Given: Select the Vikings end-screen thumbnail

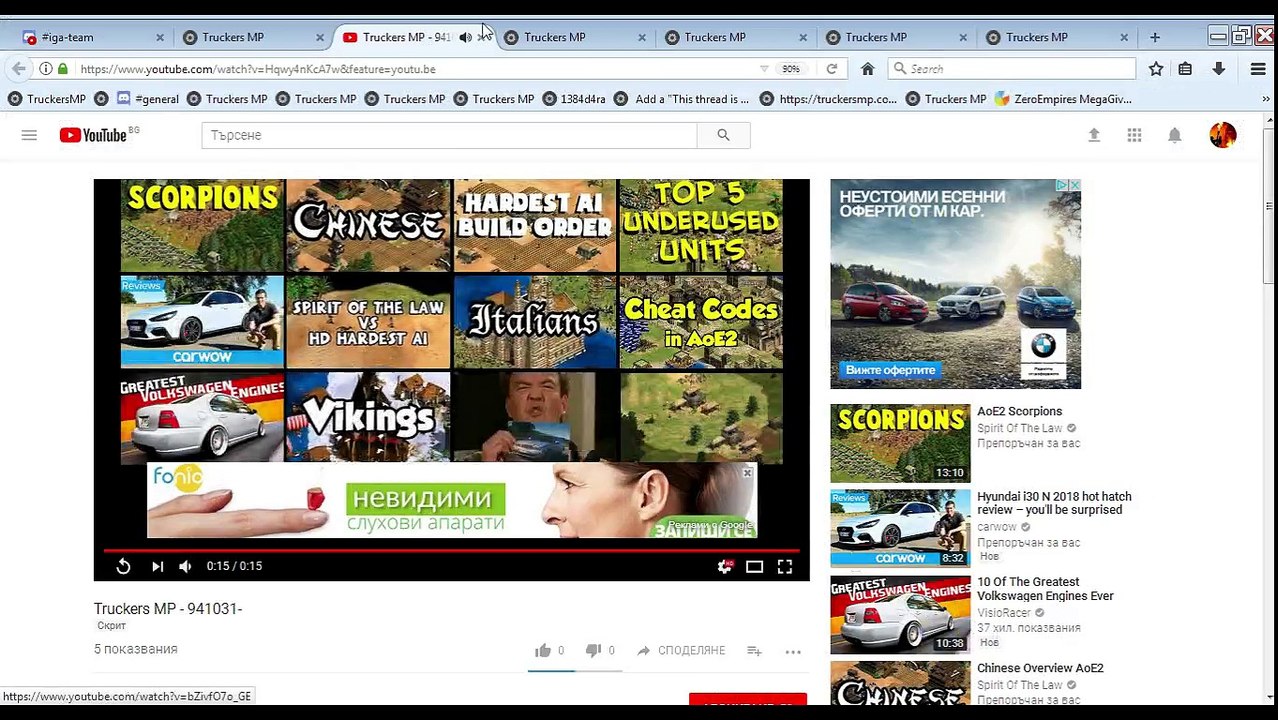Looking at the screenshot, I should [x=368, y=417].
